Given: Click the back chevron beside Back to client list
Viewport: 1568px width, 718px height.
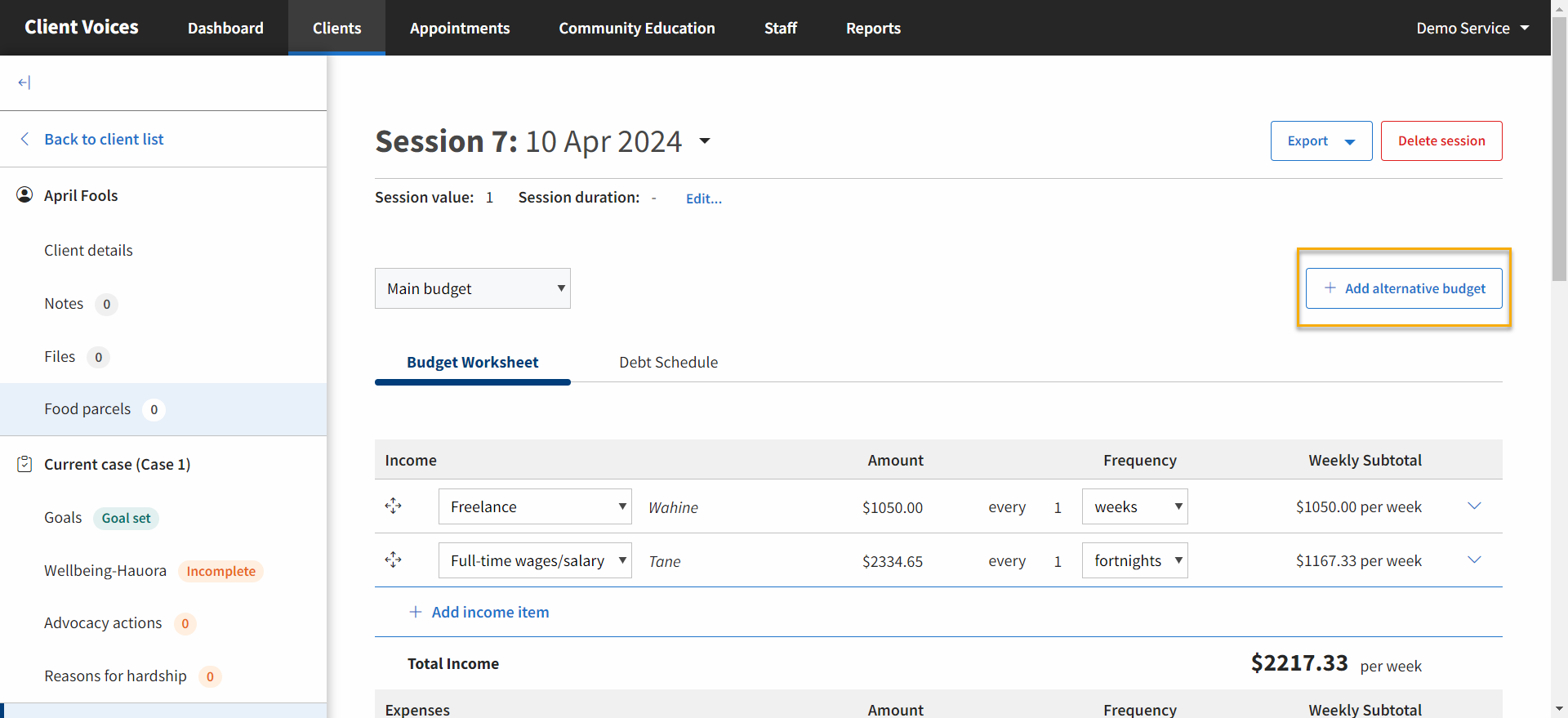Looking at the screenshot, I should [x=25, y=139].
